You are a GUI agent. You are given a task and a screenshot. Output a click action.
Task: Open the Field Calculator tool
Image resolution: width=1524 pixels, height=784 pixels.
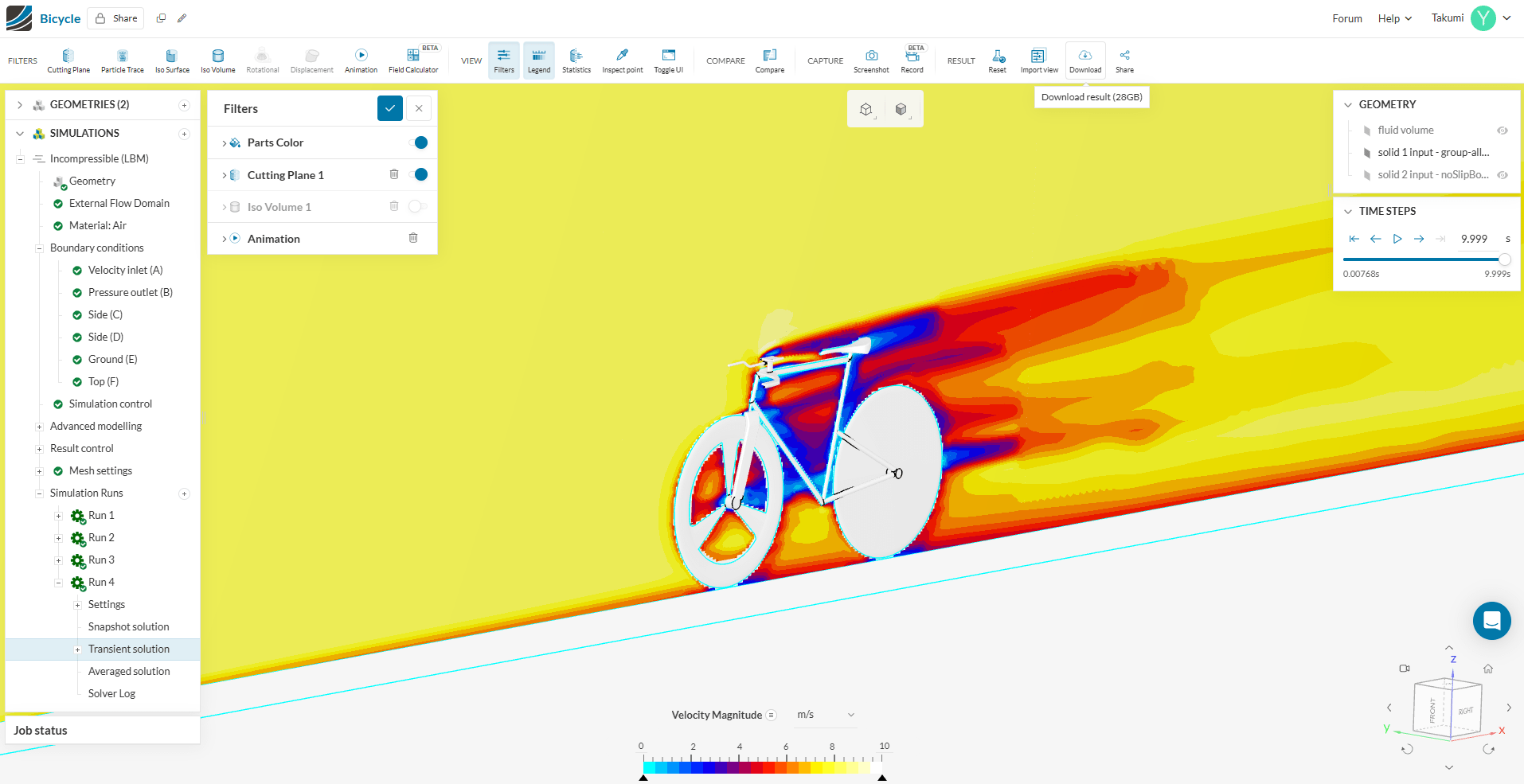pos(413,60)
